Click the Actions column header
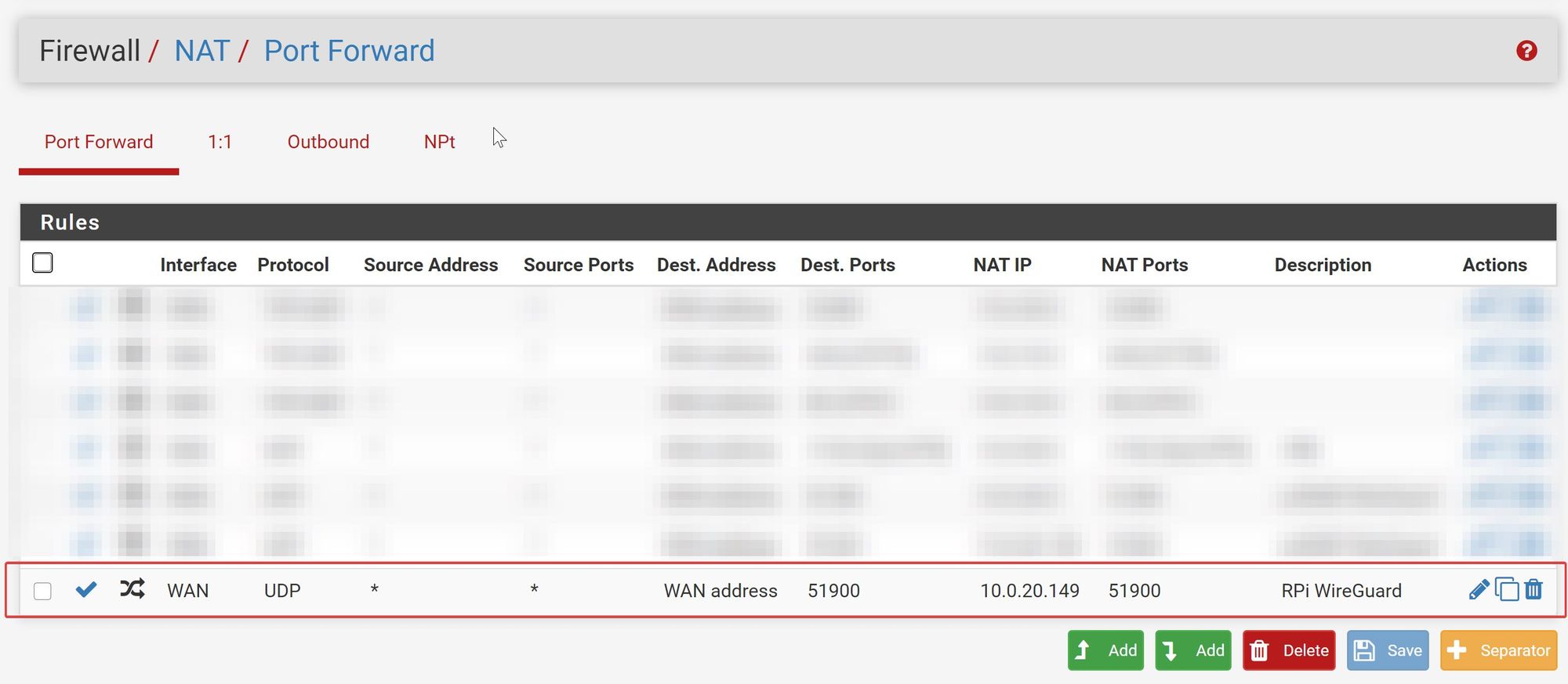1568x684 pixels. coord(1494,265)
